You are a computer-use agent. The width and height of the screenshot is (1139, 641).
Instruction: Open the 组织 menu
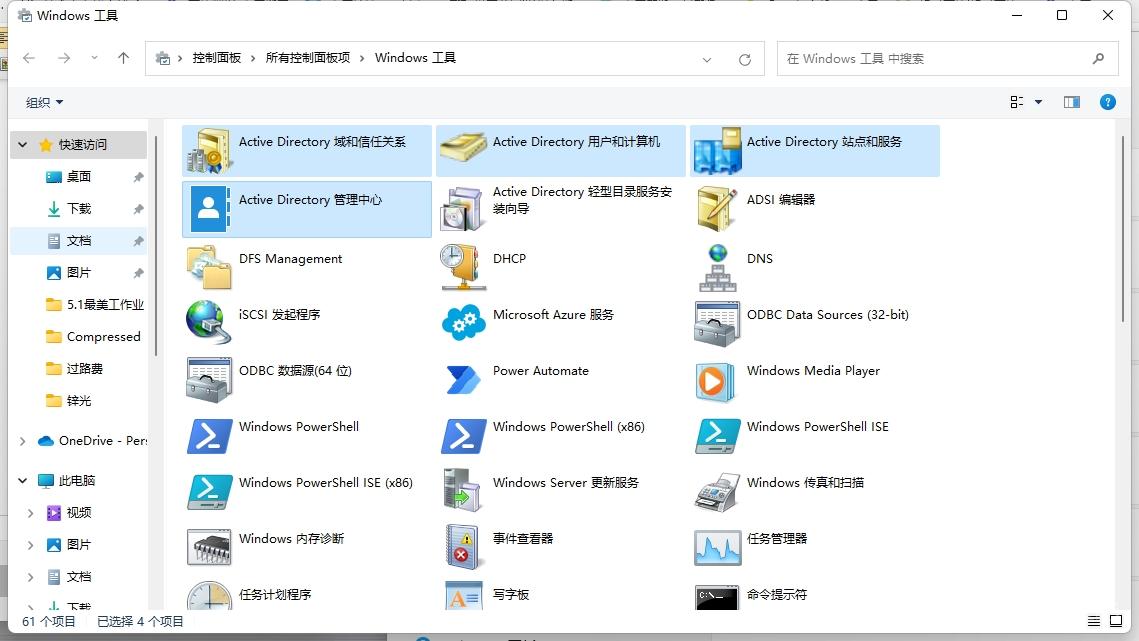pos(42,102)
